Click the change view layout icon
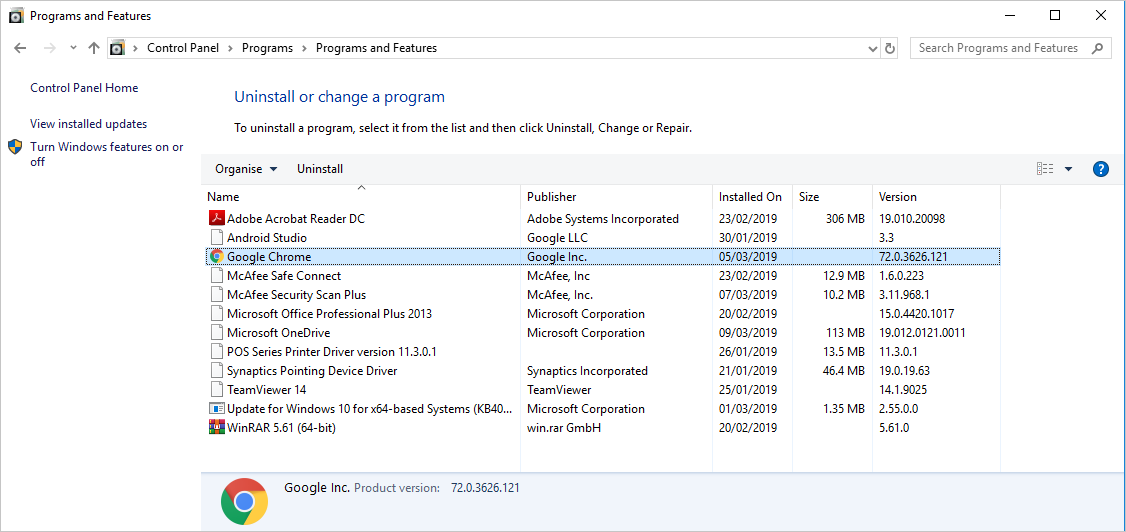The image size is (1126, 532). 1045,169
